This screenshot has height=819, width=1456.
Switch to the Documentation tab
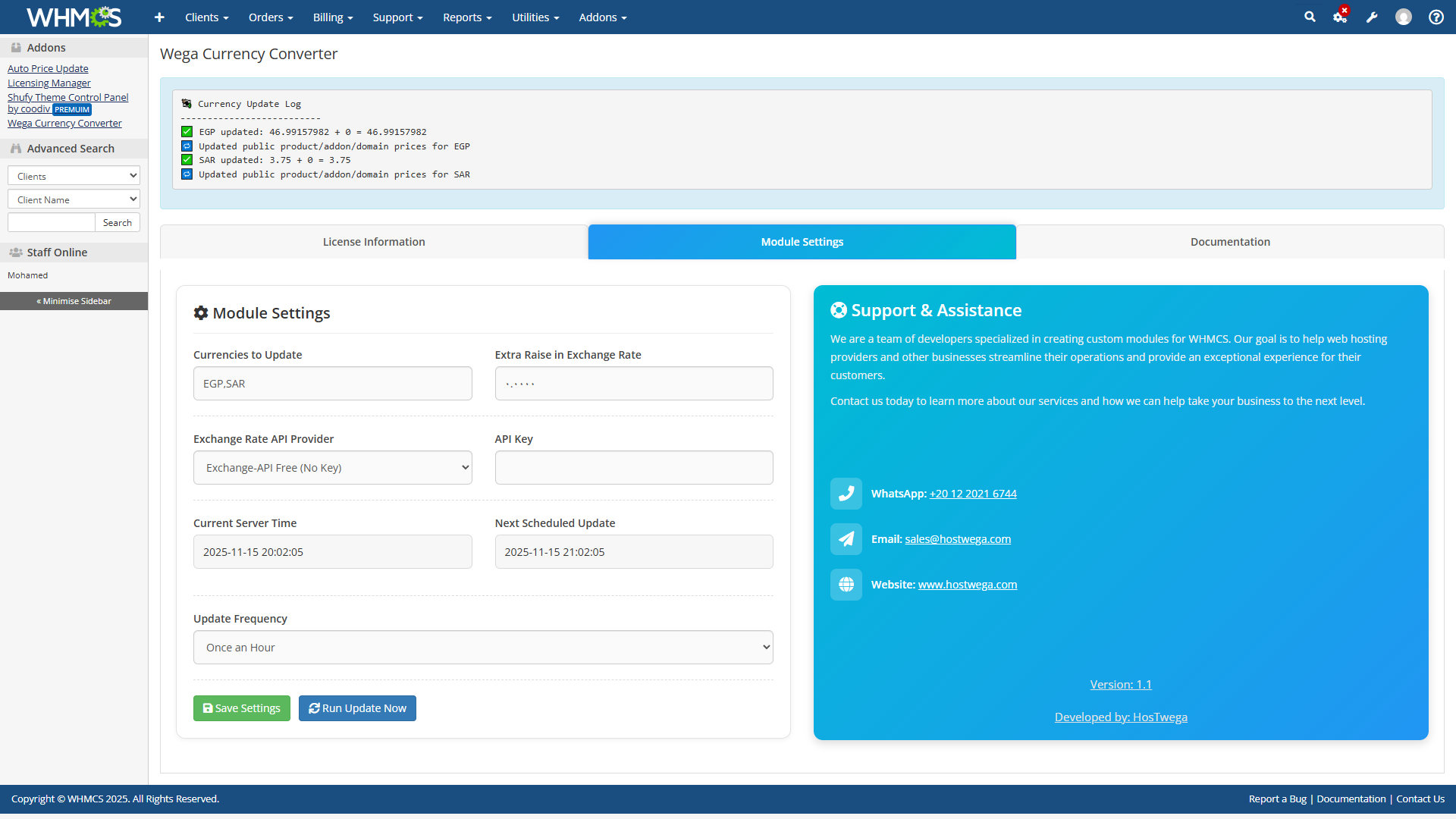tap(1230, 242)
